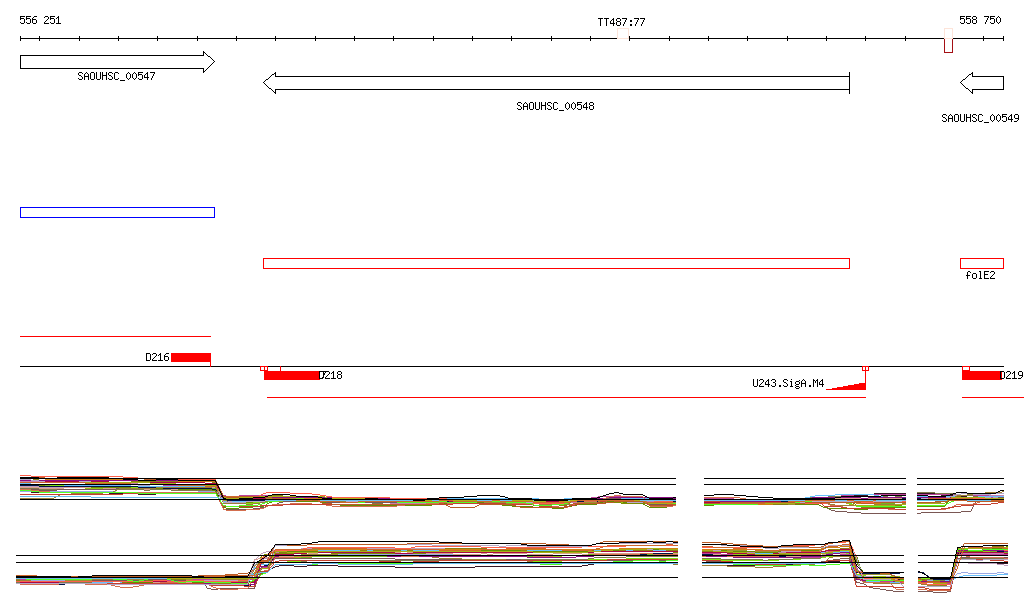The image size is (1024, 611).
Task: Click the folE2 red rectangle
Action: 982,264
